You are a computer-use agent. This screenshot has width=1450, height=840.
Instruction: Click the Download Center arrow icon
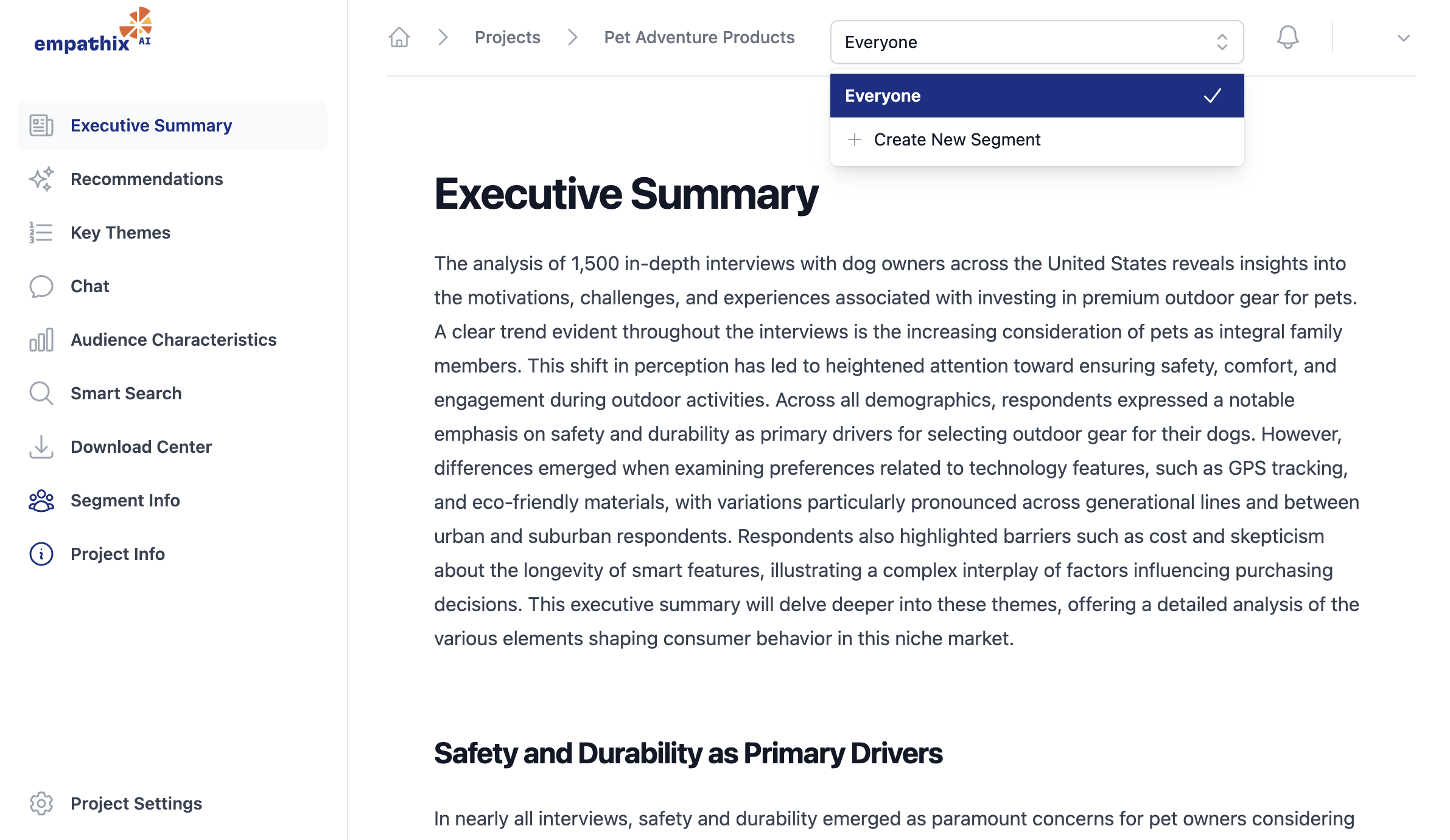pos(41,447)
